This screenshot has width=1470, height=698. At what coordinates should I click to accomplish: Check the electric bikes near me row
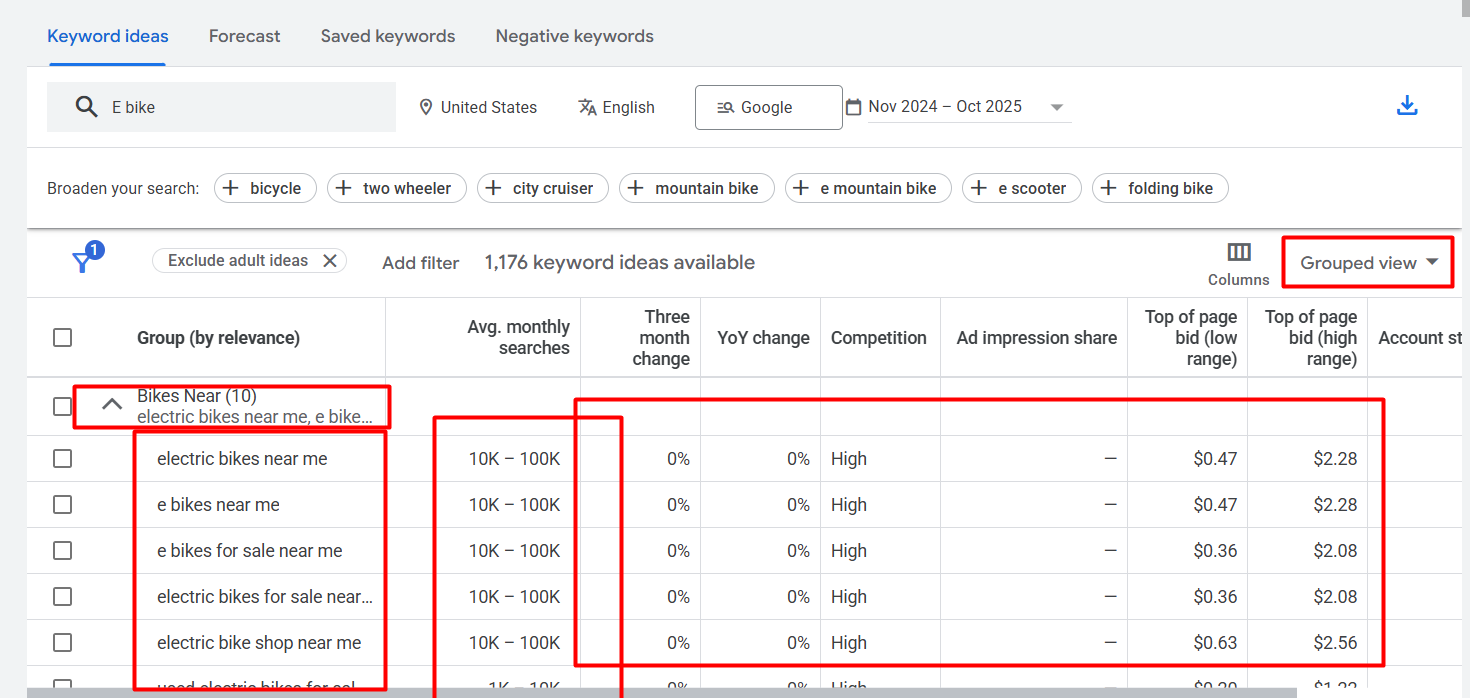pyautogui.click(x=62, y=459)
